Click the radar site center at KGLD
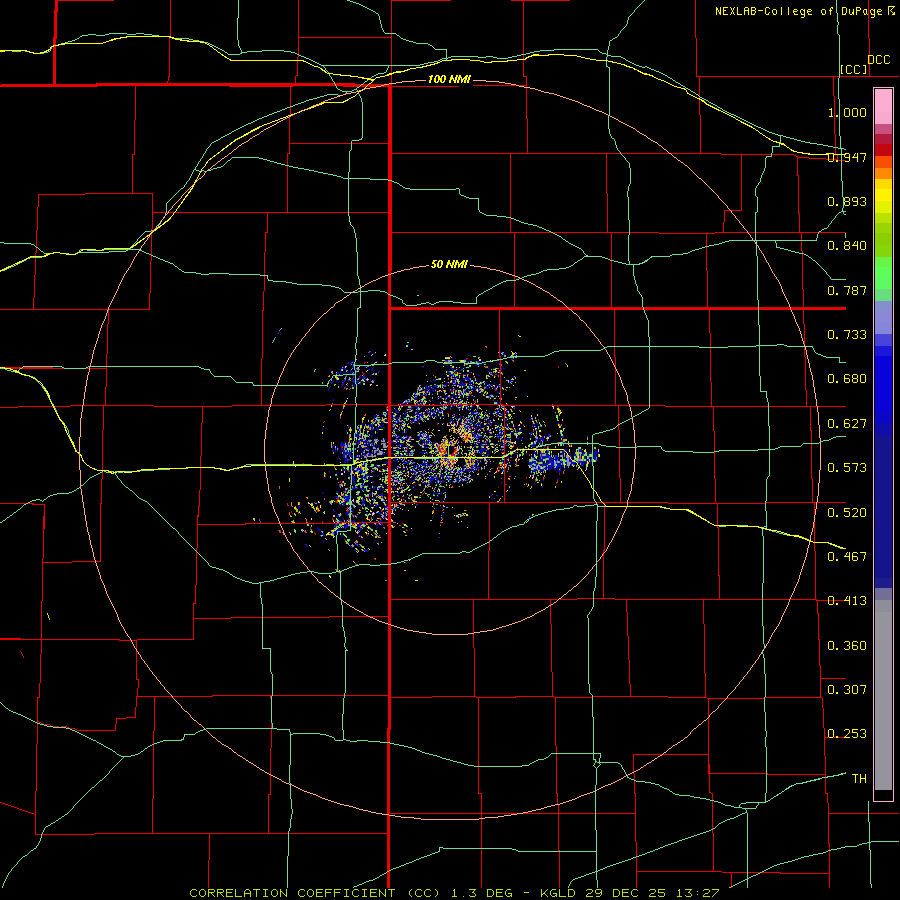900x900 pixels. [x=449, y=451]
